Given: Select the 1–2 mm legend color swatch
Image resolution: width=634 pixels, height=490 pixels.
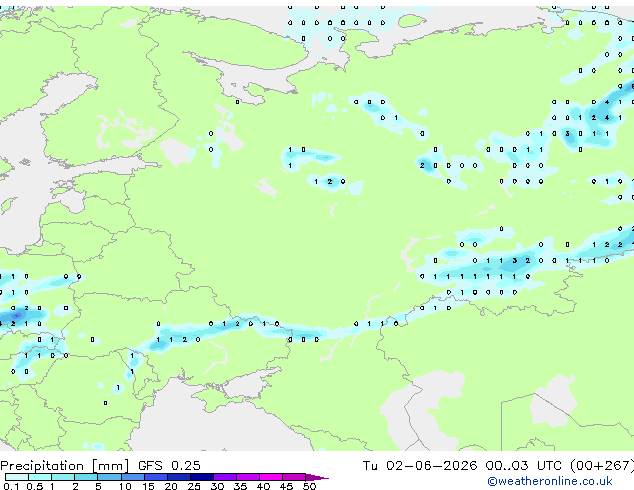Looking at the screenshot, I should [x=63, y=477].
